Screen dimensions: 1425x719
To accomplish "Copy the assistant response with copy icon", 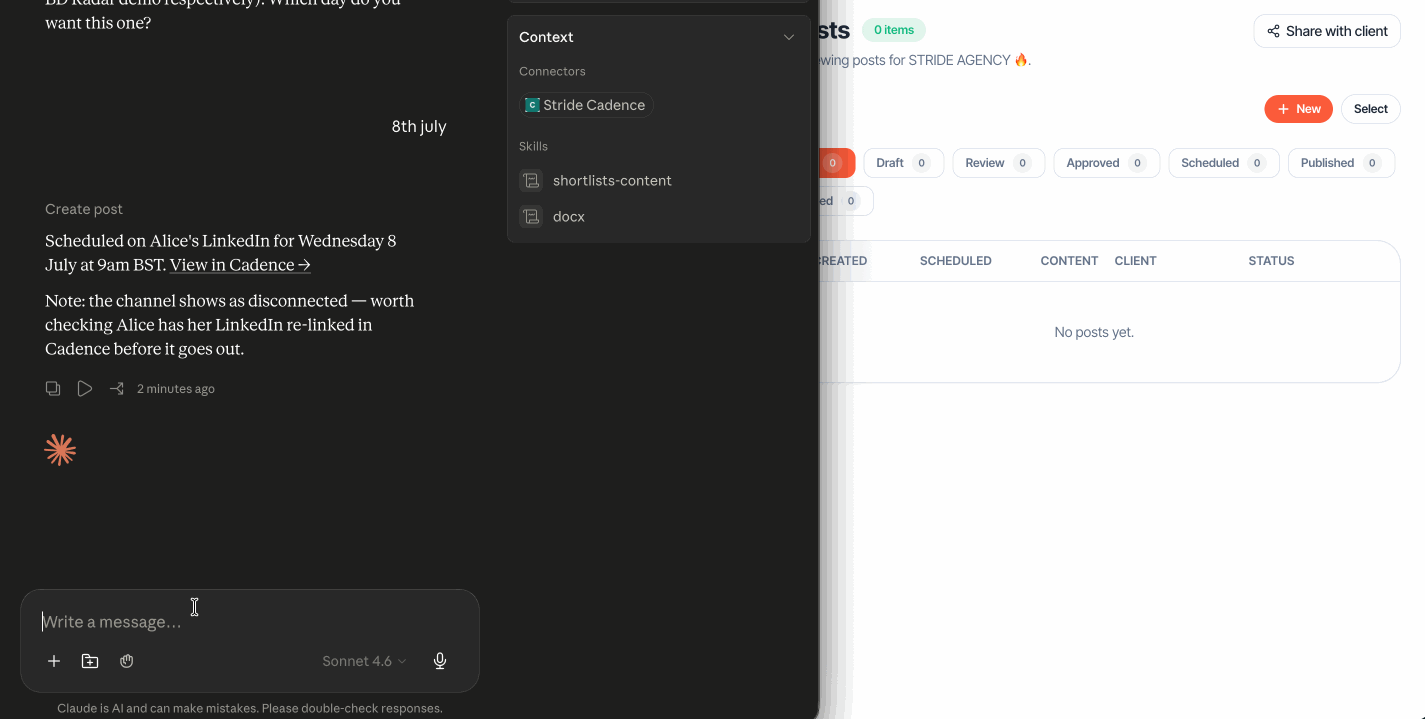I will 53,388.
